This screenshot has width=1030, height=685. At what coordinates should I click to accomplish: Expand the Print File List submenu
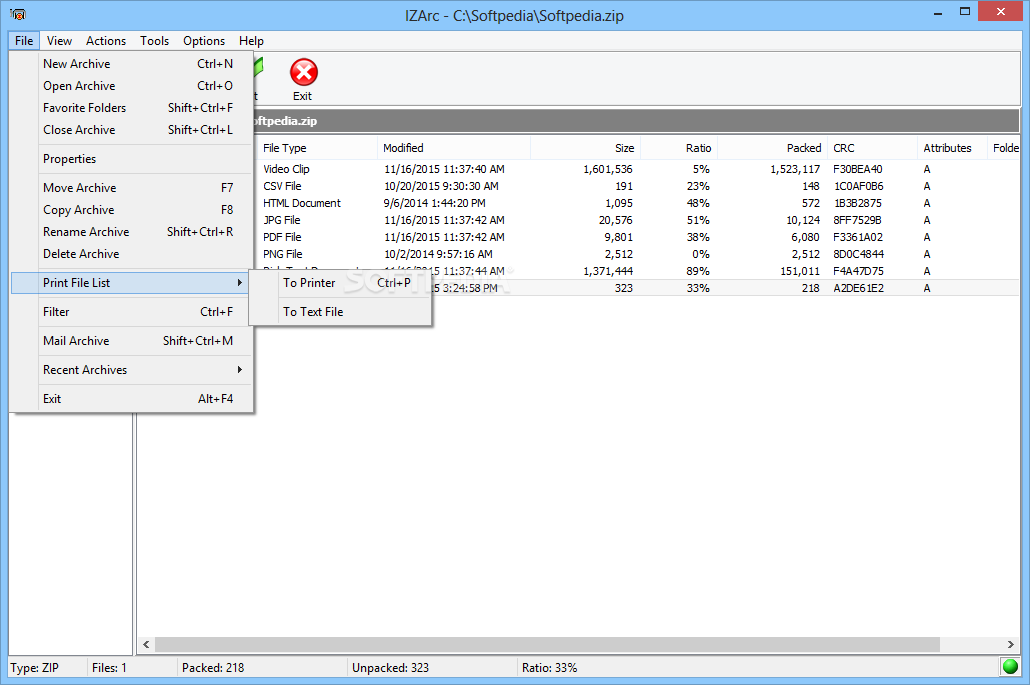click(131, 283)
